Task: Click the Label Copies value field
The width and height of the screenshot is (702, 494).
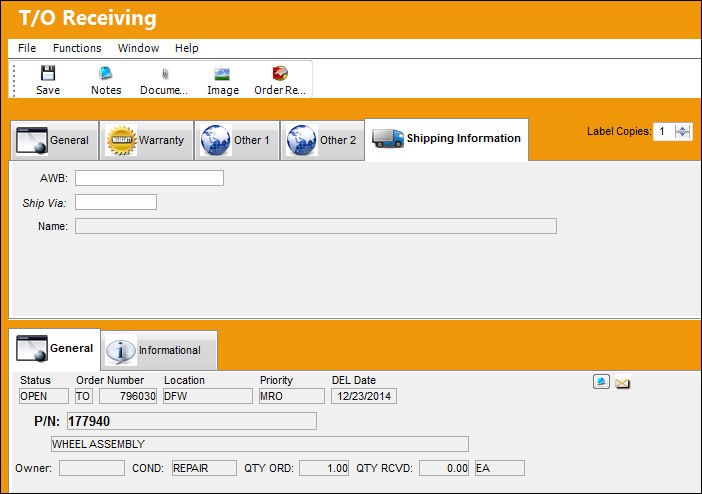Action: coord(663,132)
